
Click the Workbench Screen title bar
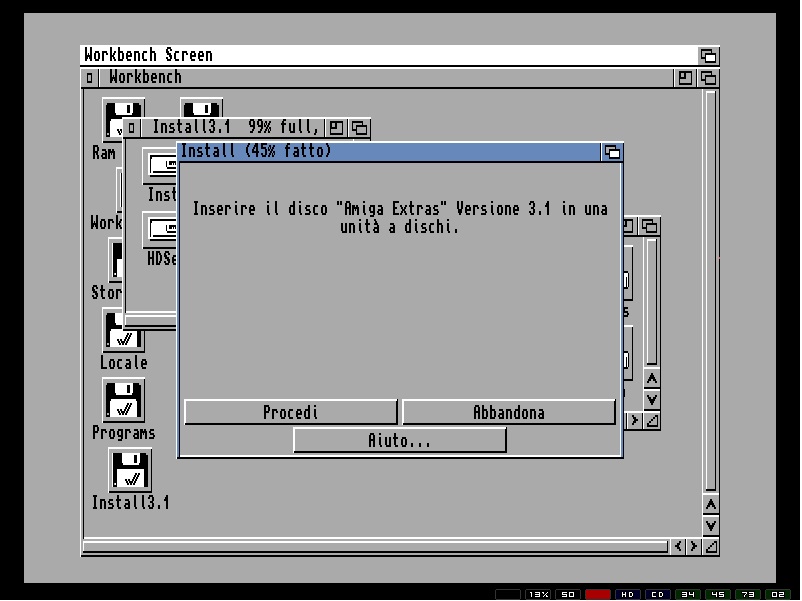point(389,55)
